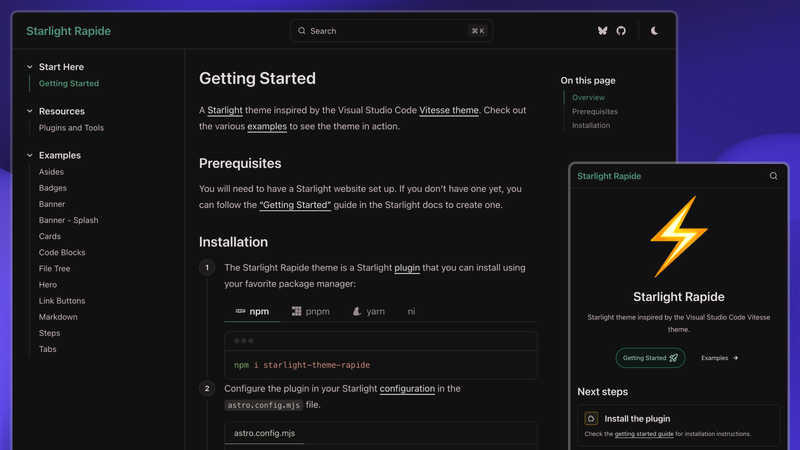Click the npm i starlight-theme-rapide code line
The image size is (800, 450).
point(302,365)
